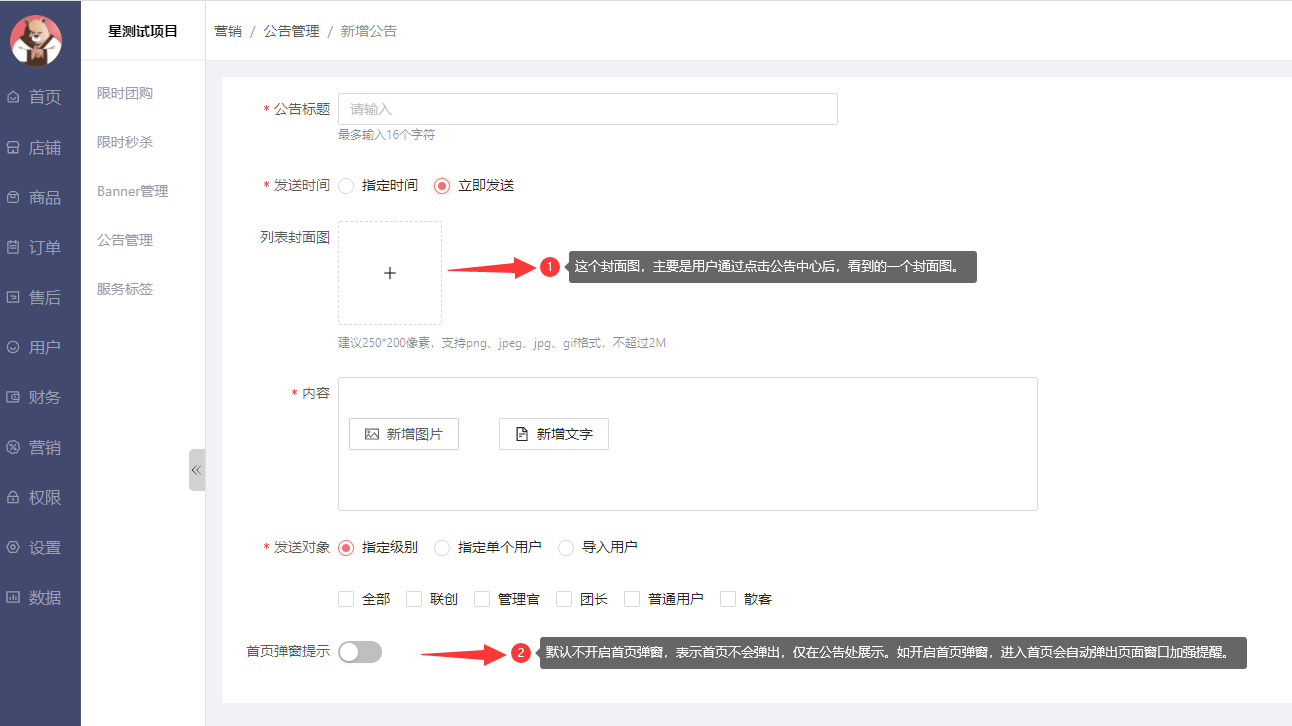Select 导入用户 as send target
This screenshot has width=1292, height=726.
pyautogui.click(x=566, y=547)
